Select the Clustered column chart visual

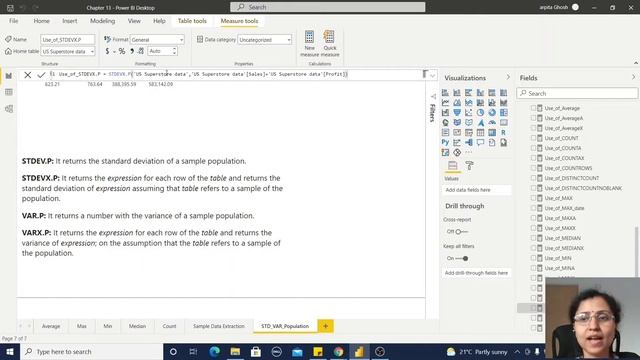pyautogui.click(x=480, y=93)
